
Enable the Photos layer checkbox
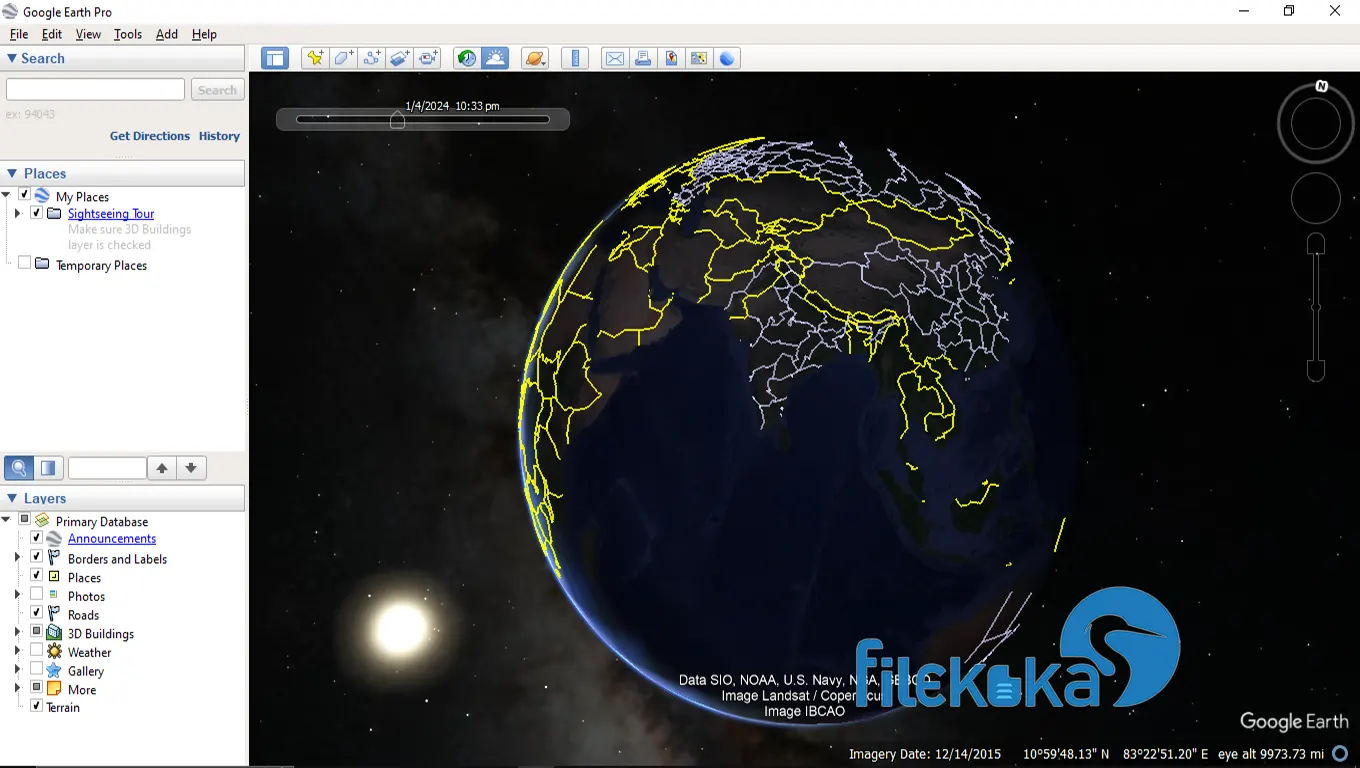(x=37, y=594)
